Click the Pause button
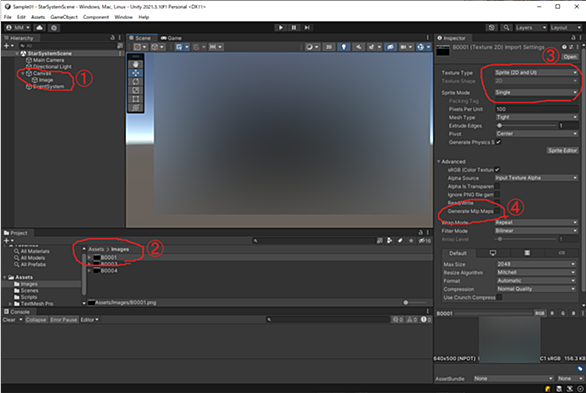Image resolution: width=586 pixels, height=393 pixels. 294,28
